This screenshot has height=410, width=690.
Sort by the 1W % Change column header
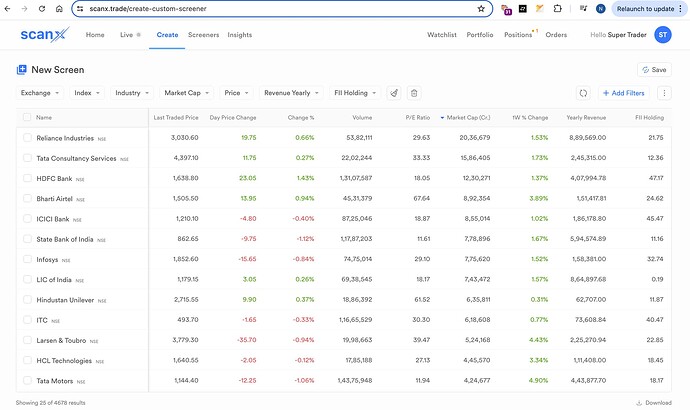pos(530,117)
